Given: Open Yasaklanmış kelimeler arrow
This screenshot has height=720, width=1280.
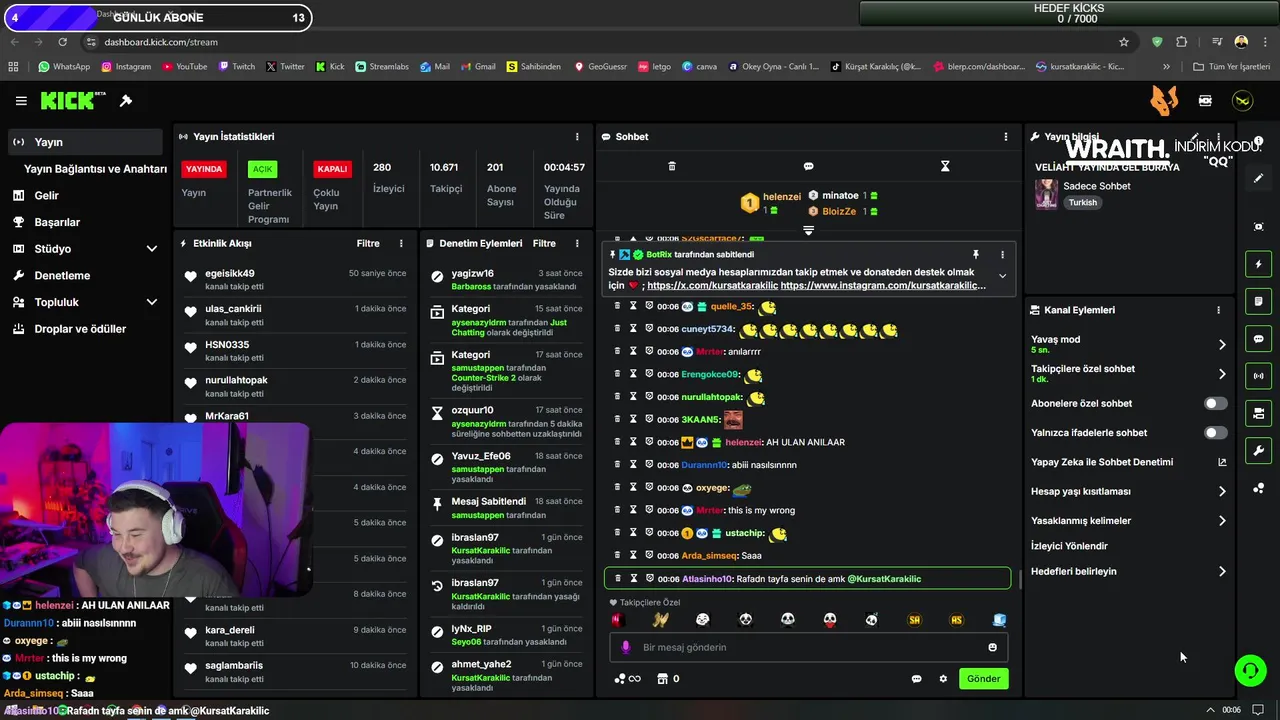Looking at the screenshot, I should pos(1221,521).
